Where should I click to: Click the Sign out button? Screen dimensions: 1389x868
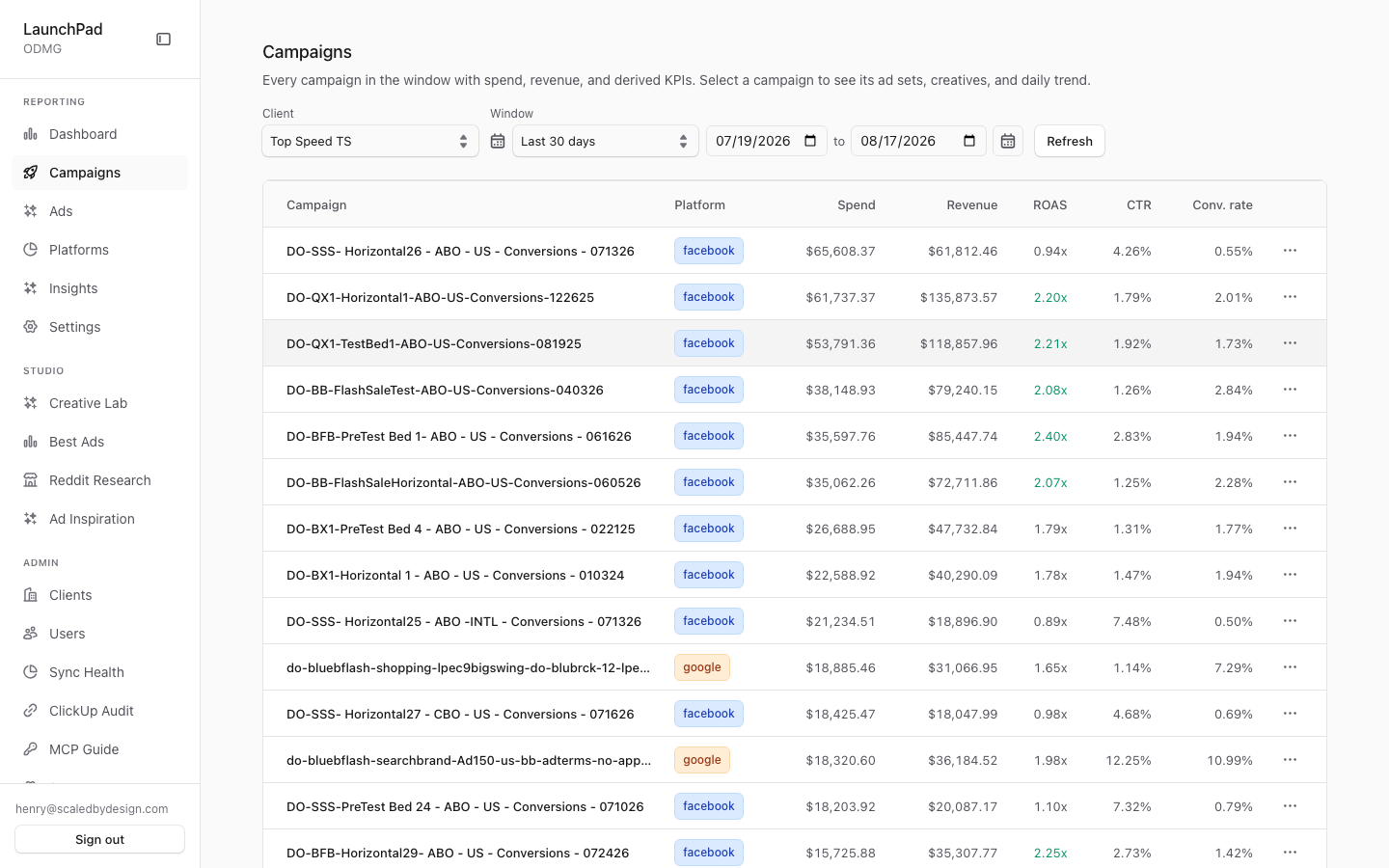(100, 839)
